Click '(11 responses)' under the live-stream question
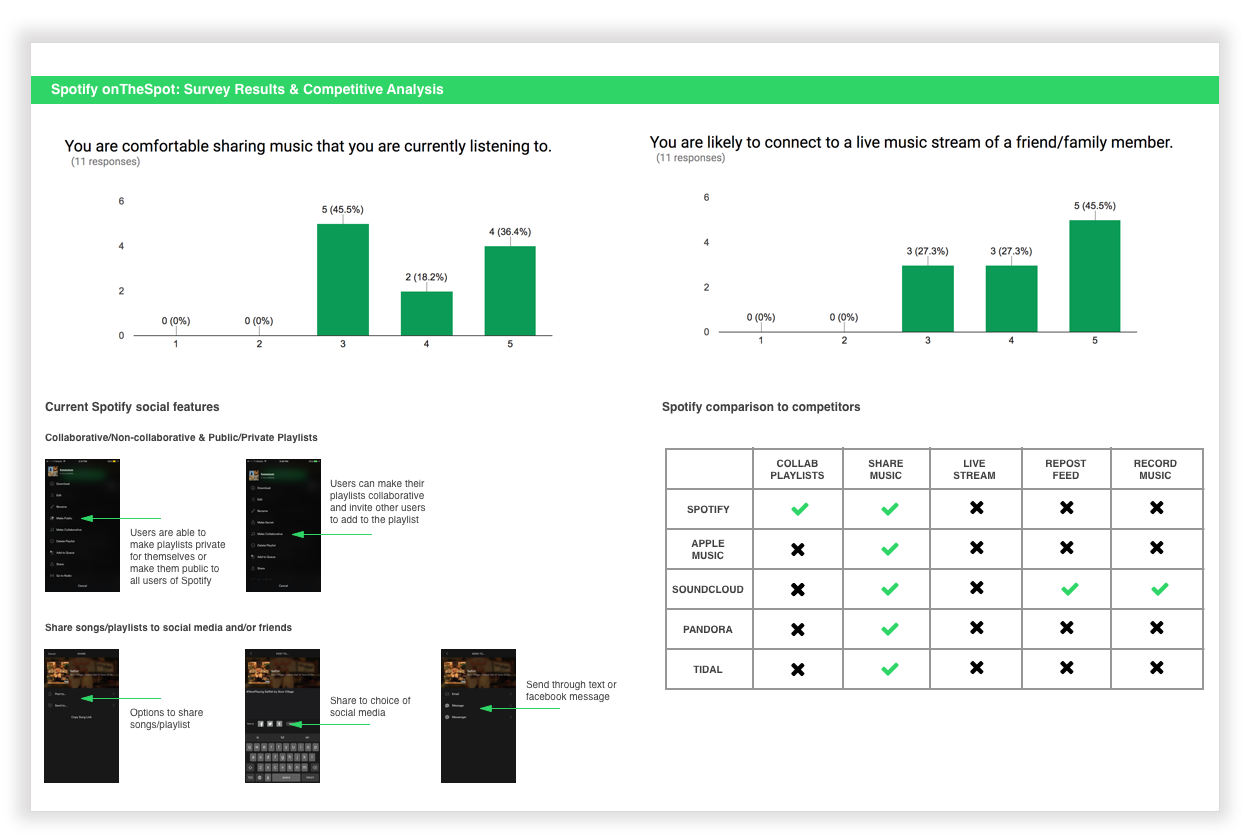 point(690,158)
